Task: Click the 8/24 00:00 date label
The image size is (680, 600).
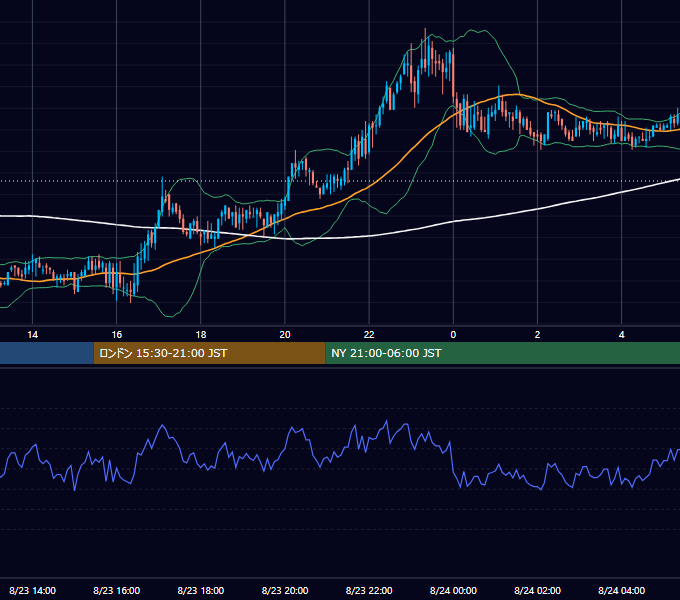Action: coord(453,590)
